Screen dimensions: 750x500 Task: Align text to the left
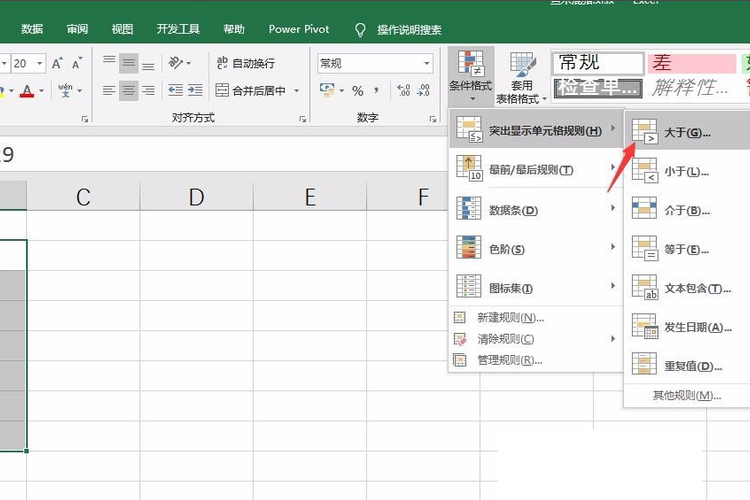point(109,90)
